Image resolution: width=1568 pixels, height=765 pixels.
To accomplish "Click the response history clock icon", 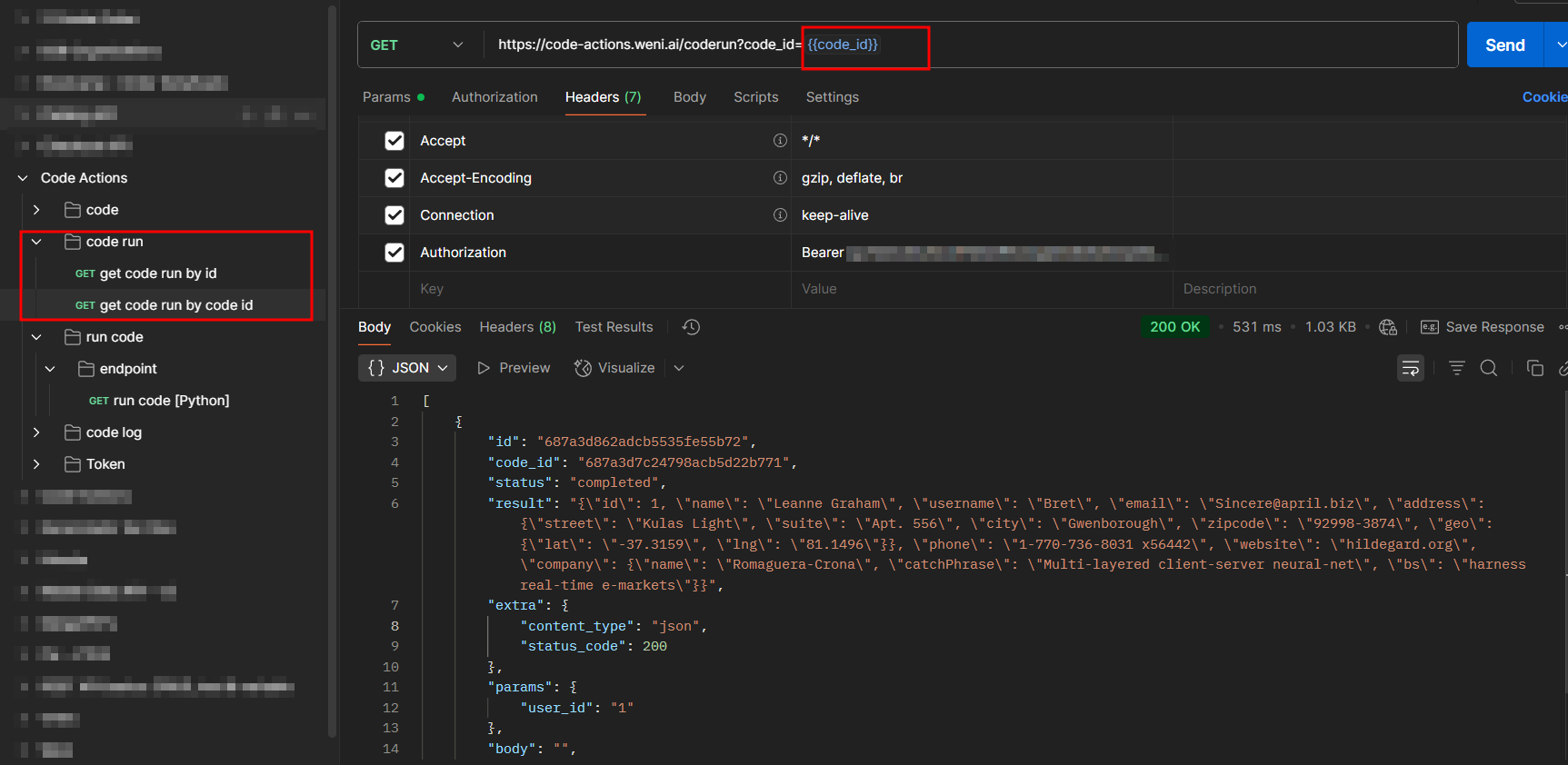I will (x=691, y=327).
